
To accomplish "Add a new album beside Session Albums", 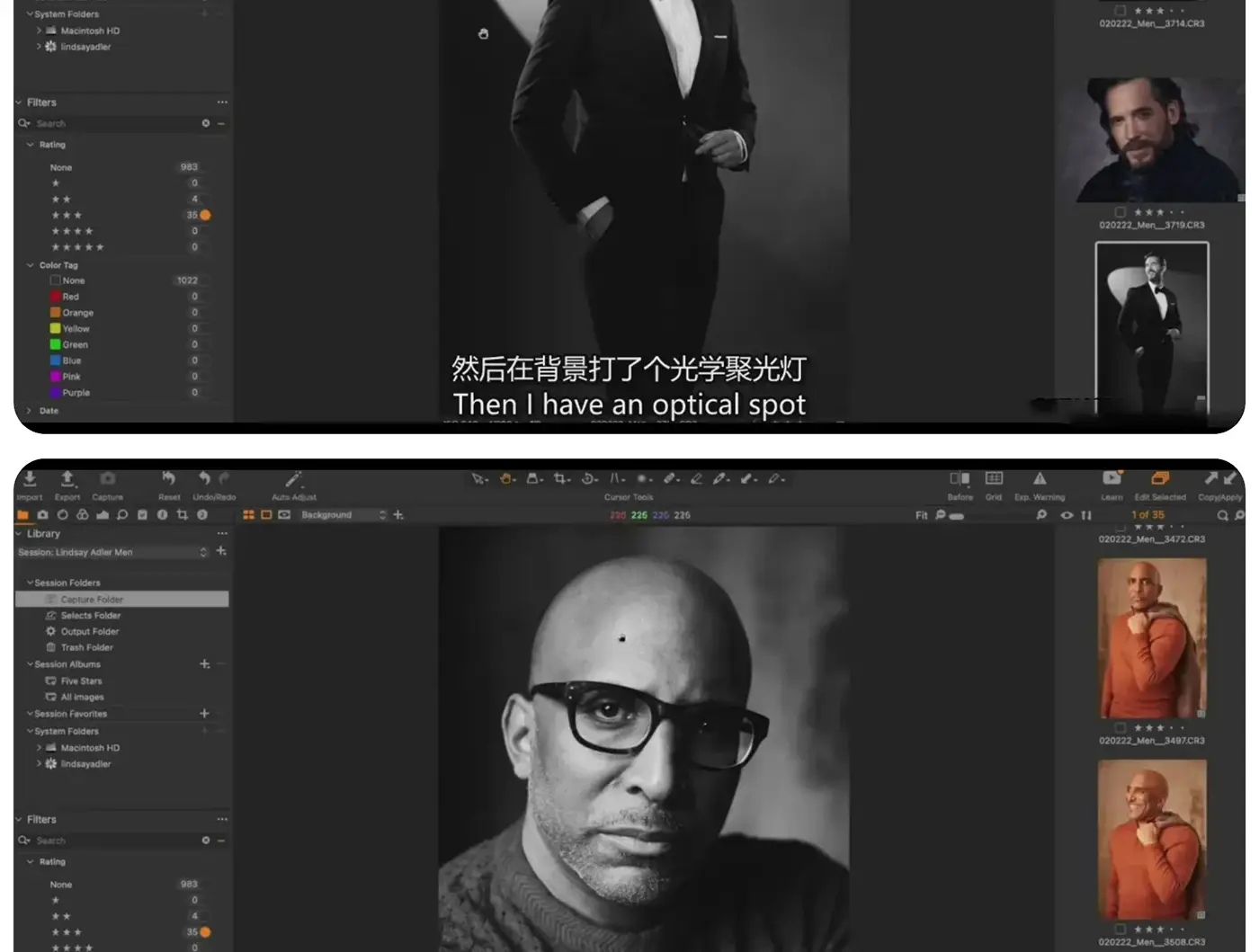I will pos(204,664).
